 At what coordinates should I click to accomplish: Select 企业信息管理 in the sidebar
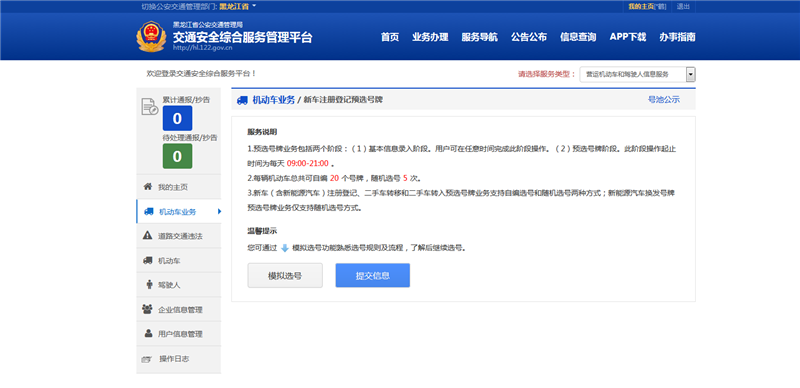[x=179, y=309]
